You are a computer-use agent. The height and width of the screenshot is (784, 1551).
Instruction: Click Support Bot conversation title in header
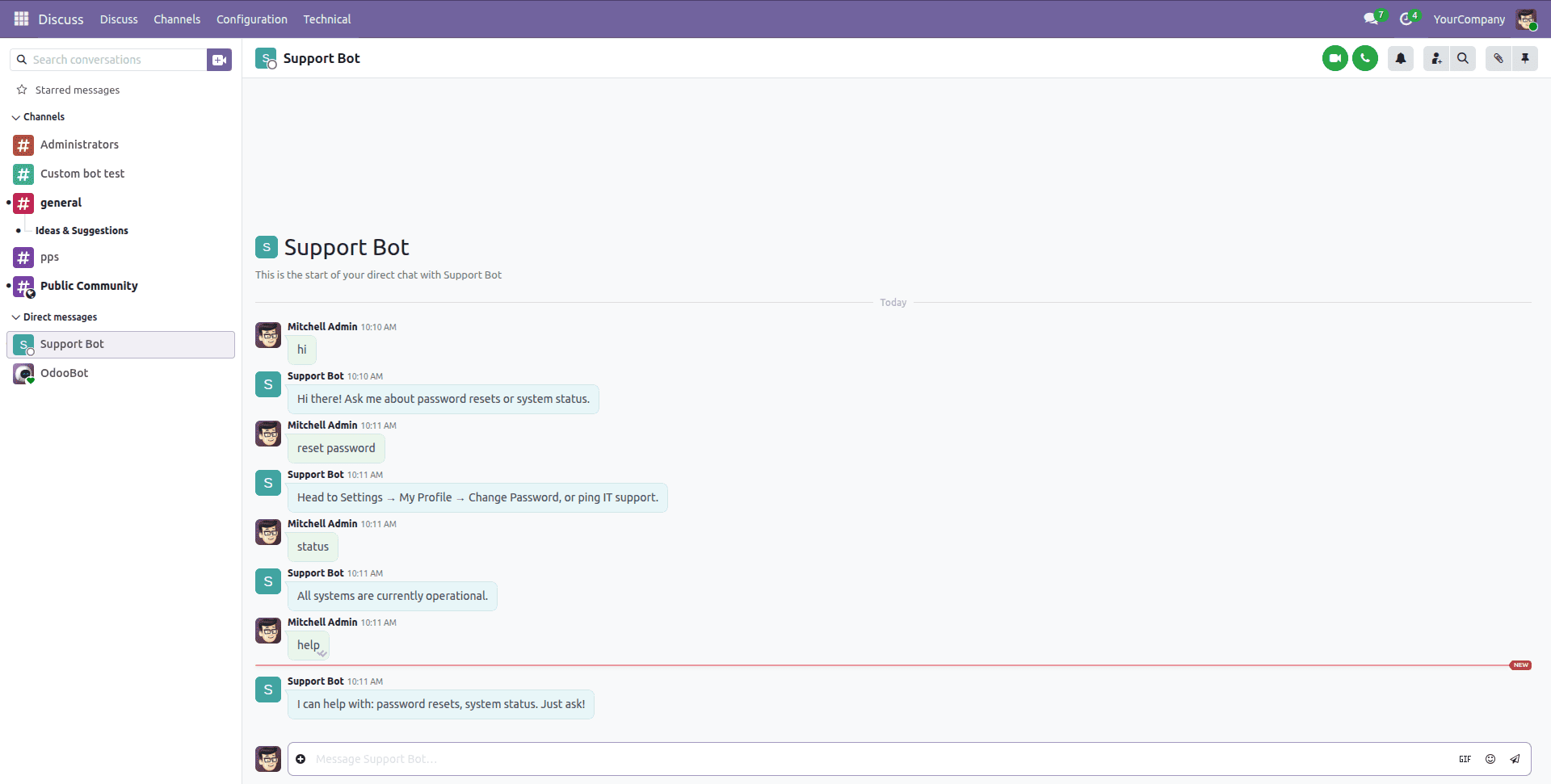pyautogui.click(x=321, y=58)
